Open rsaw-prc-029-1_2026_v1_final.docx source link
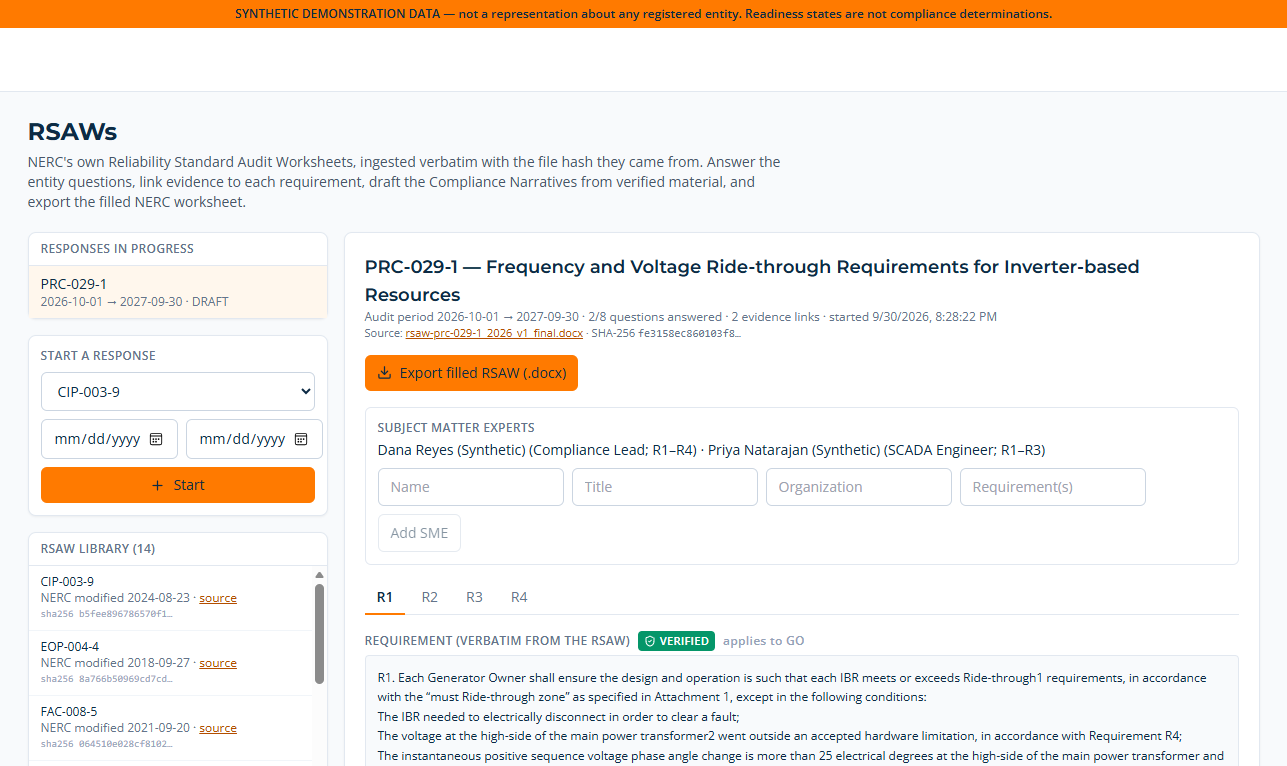Viewport: 1287px width, 766px height. (494, 333)
